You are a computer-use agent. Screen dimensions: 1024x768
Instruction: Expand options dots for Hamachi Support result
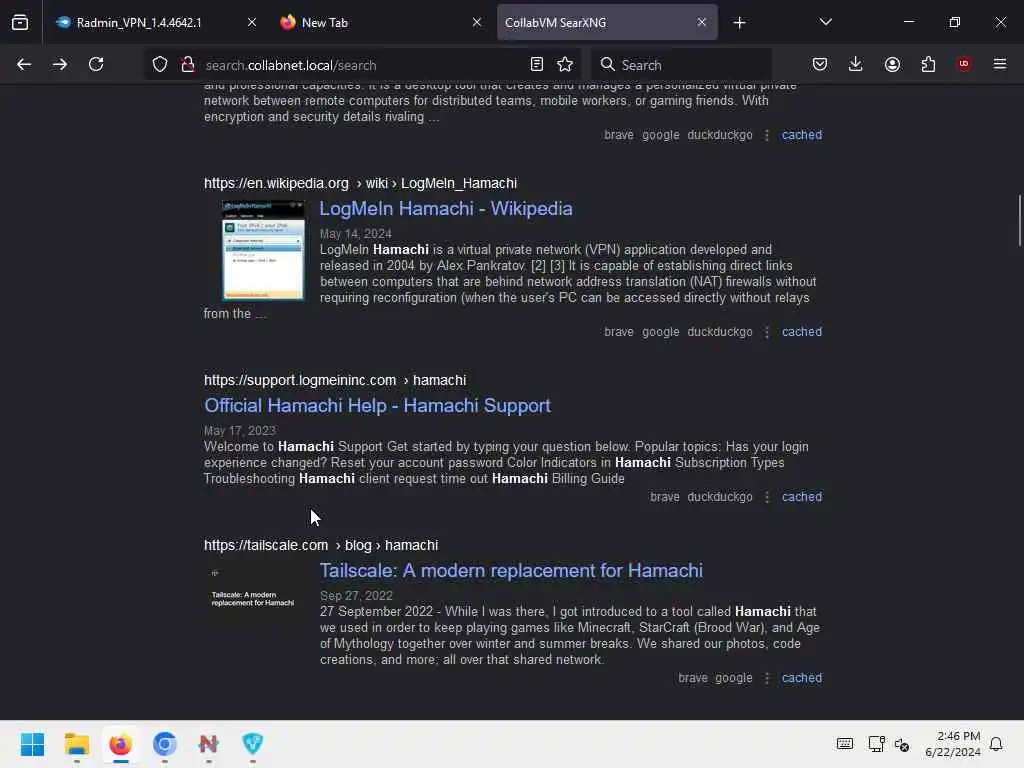tap(767, 497)
